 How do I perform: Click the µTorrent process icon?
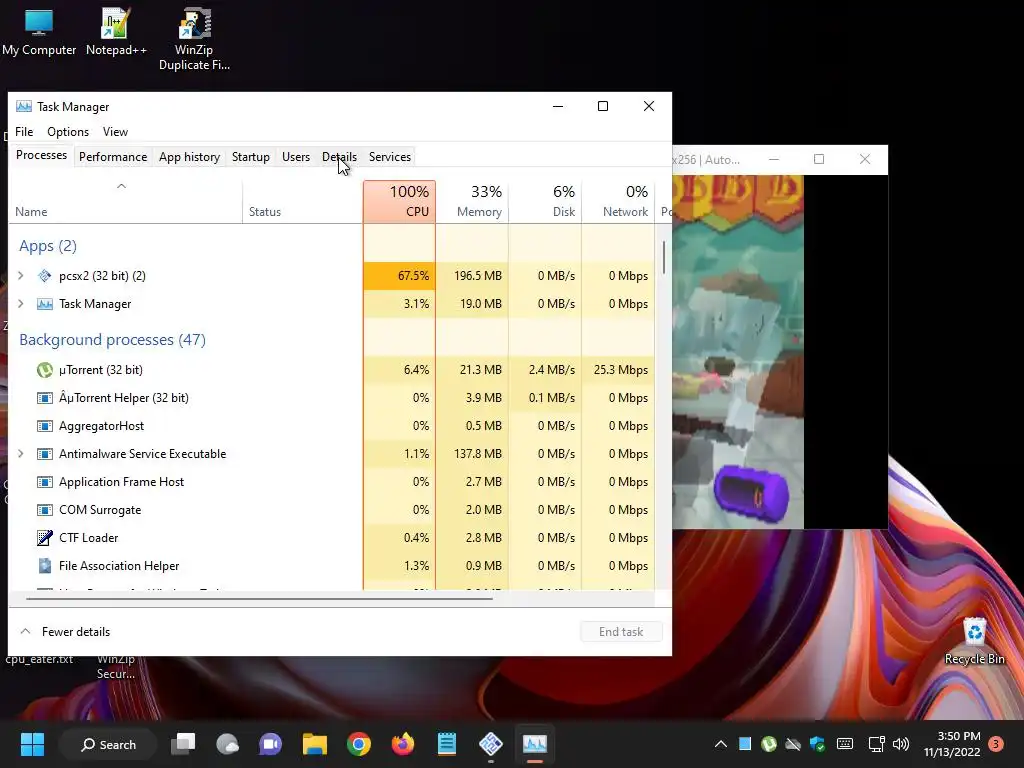click(x=44, y=370)
